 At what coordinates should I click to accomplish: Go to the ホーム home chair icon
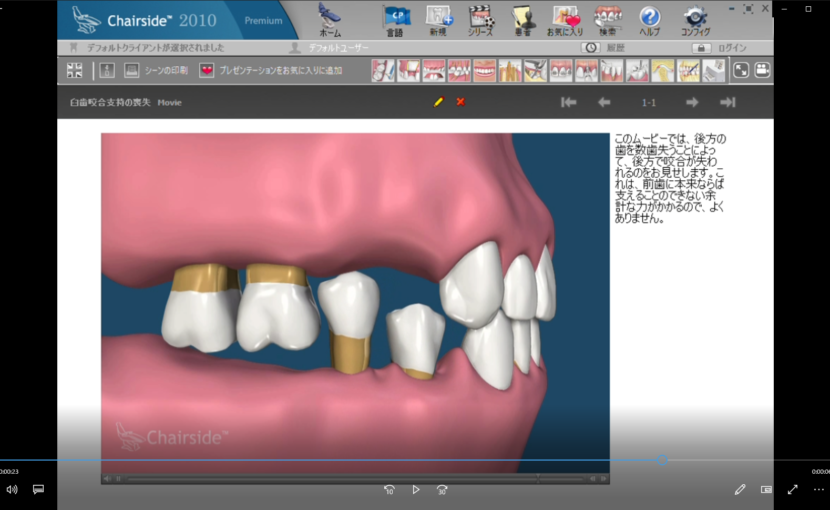pos(330,19)
